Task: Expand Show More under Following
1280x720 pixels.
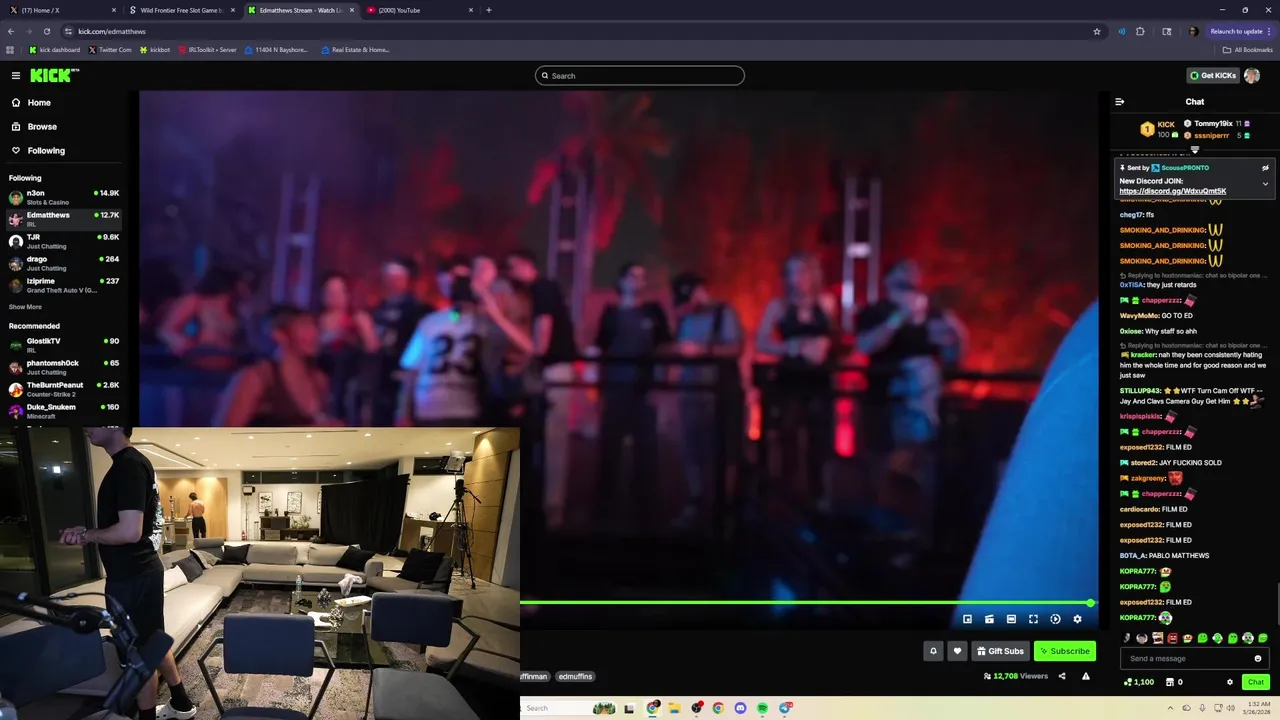Action: [25, 307]
